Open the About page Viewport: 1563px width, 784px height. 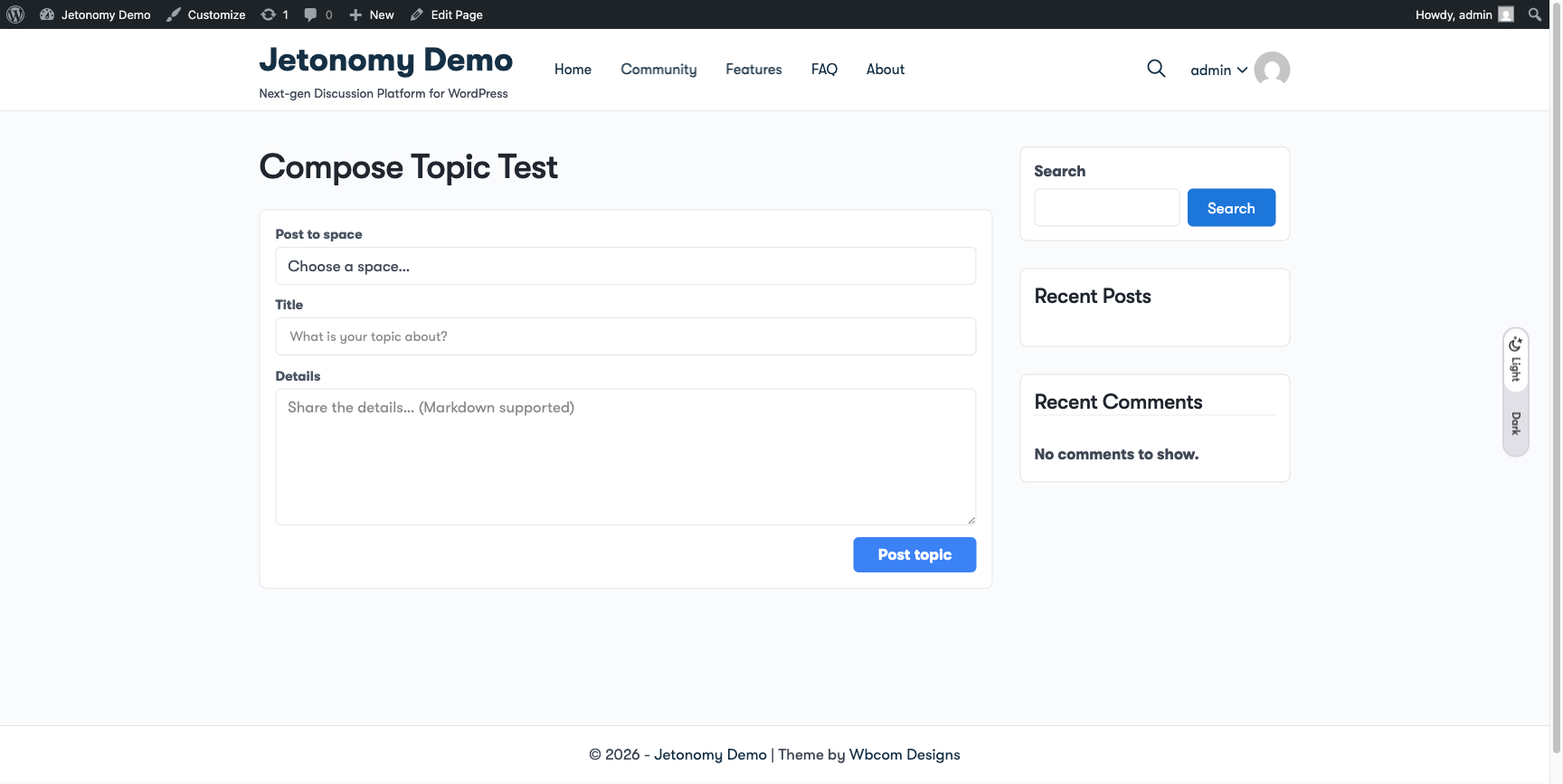[x=886, y=70]
